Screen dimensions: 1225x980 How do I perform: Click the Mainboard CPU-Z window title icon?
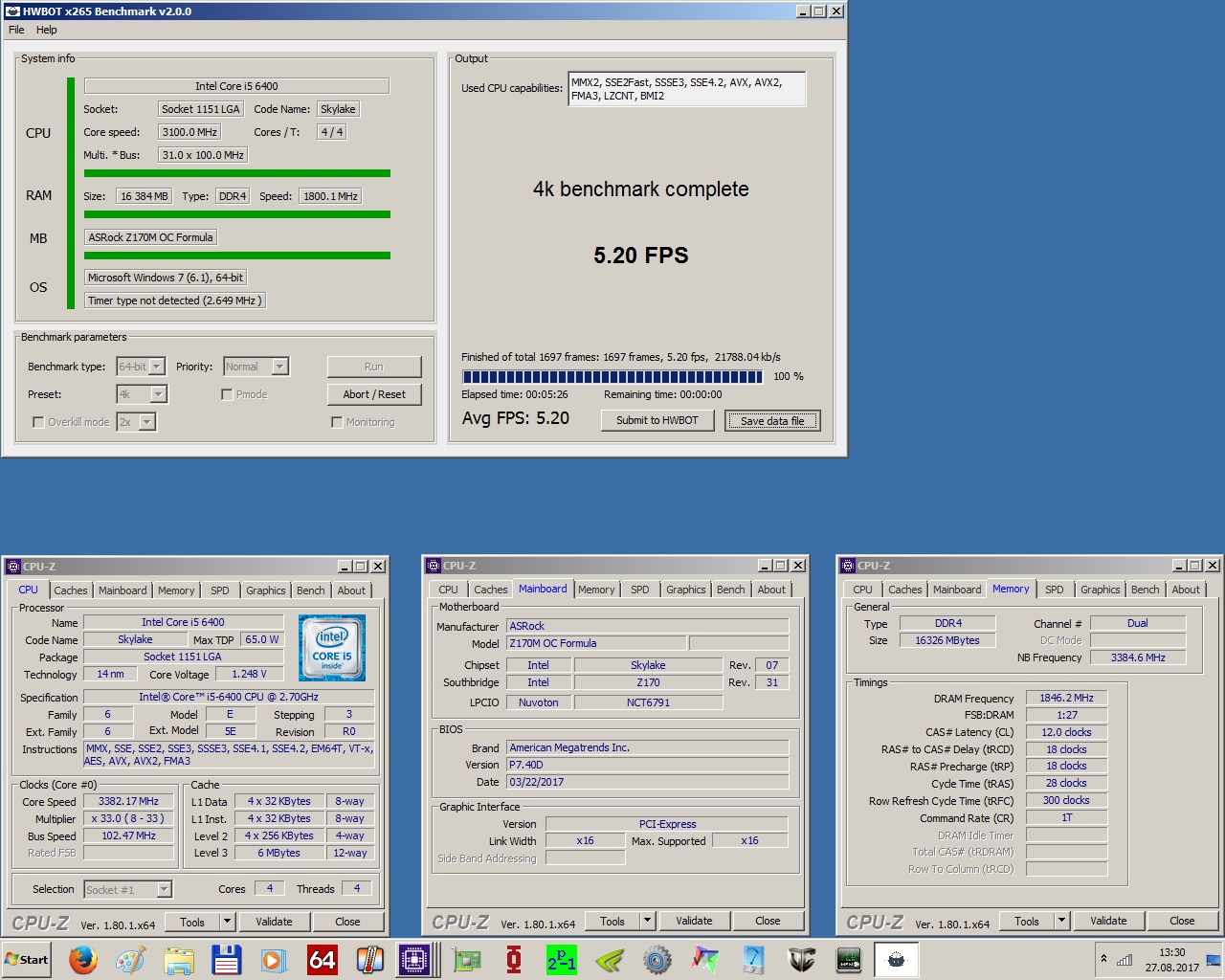[x=434, y=566]
